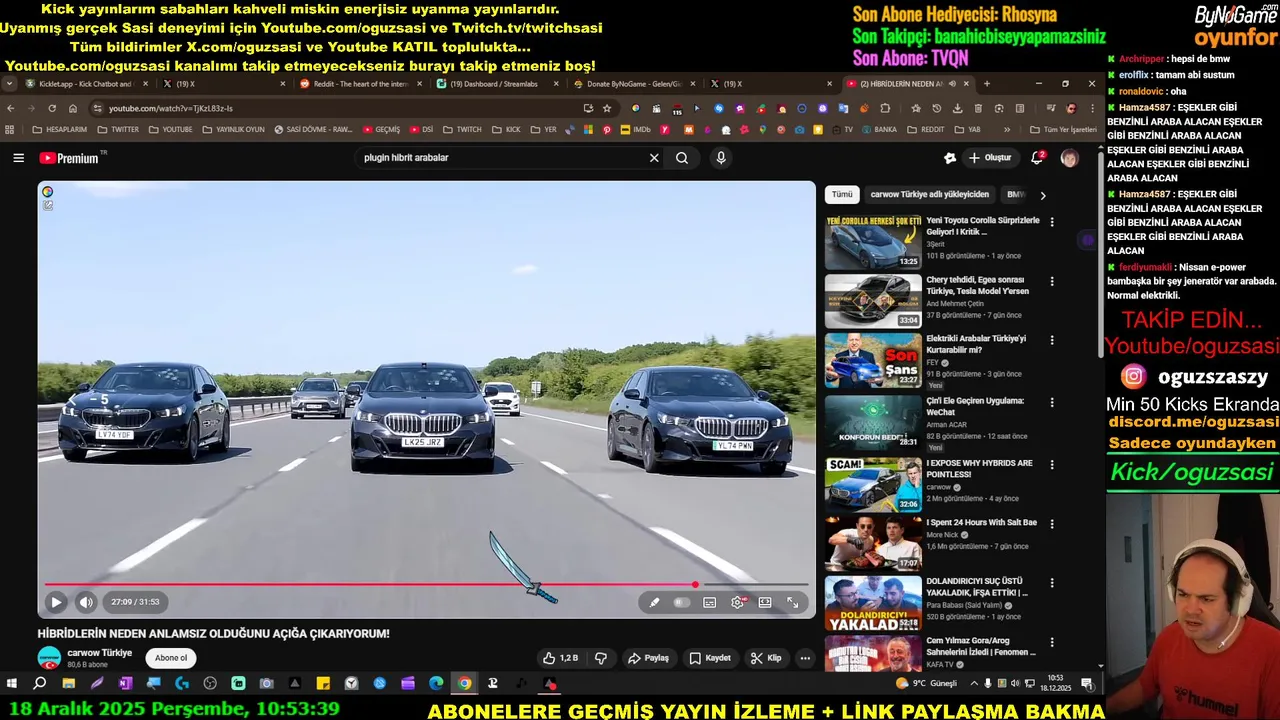The width and height of the screenshot is (1280, 720).
Task: Select the Tümü filter chip
Action: point(842,195)
